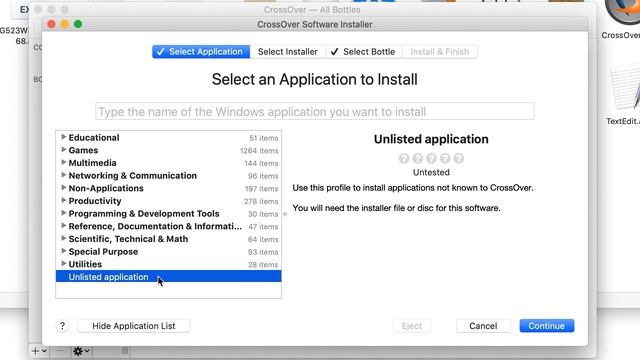Click the Select Application tab
This screenshot has width=640, height=360.
tap(201, 52)
